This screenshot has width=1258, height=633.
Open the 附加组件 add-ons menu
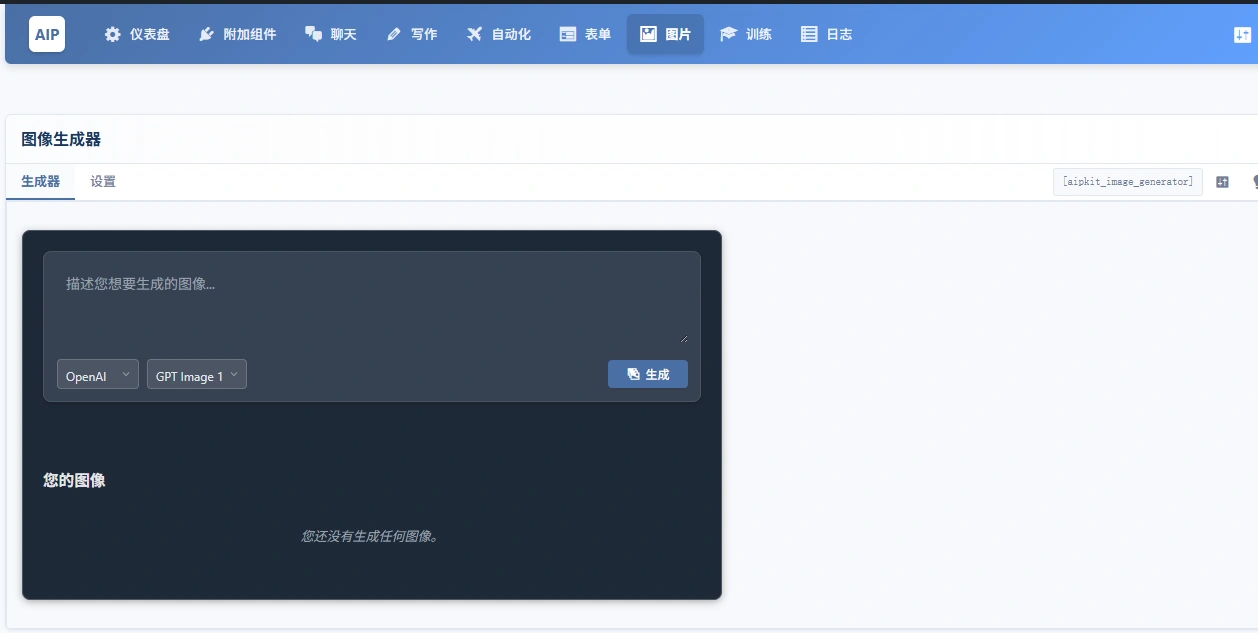pos(237,34)
